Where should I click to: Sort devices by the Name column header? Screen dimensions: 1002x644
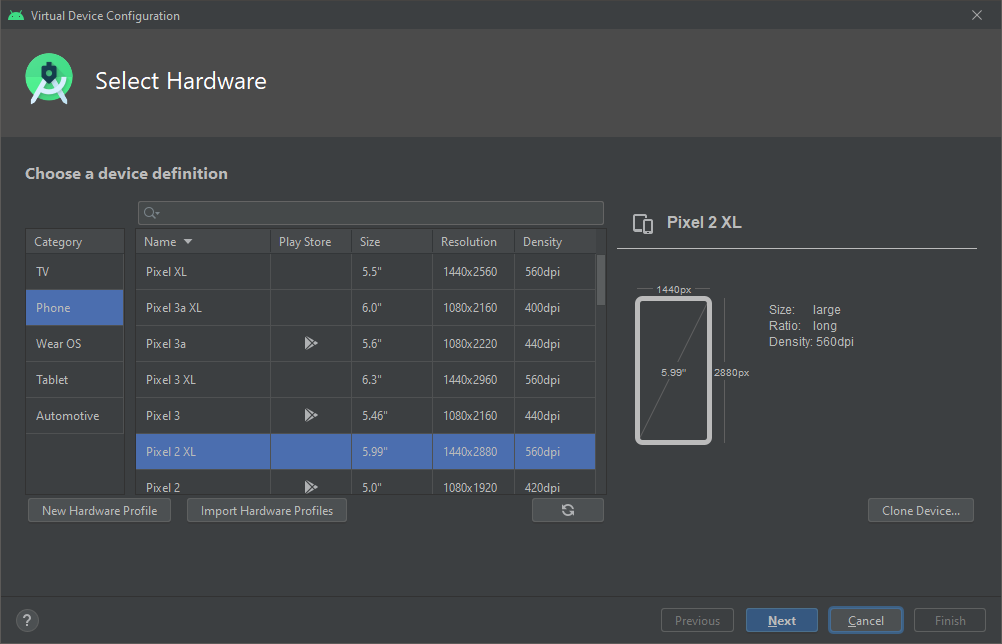168,241
